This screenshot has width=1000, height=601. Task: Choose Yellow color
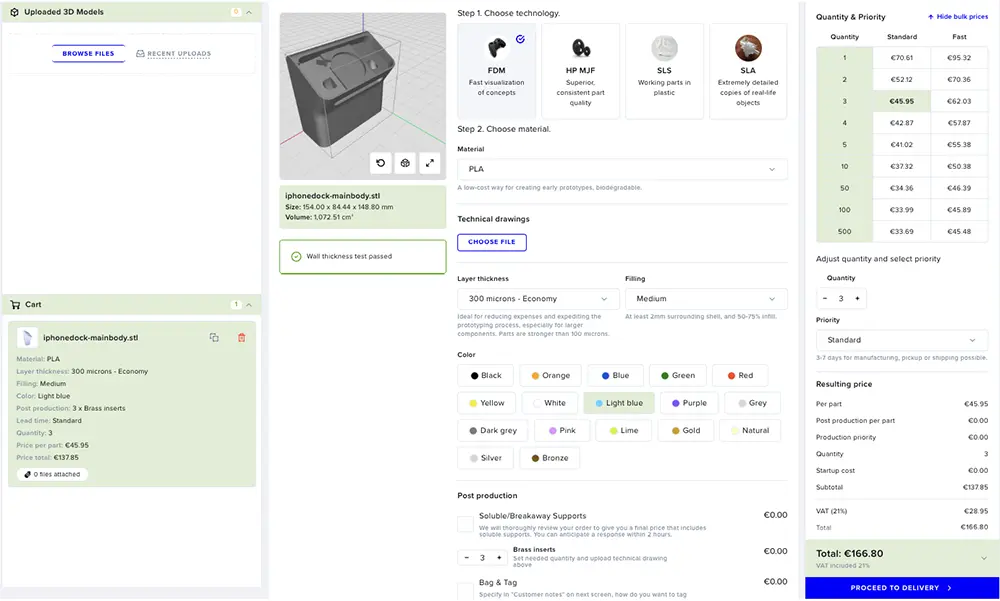pyautogui.click(x=487, y=403)
